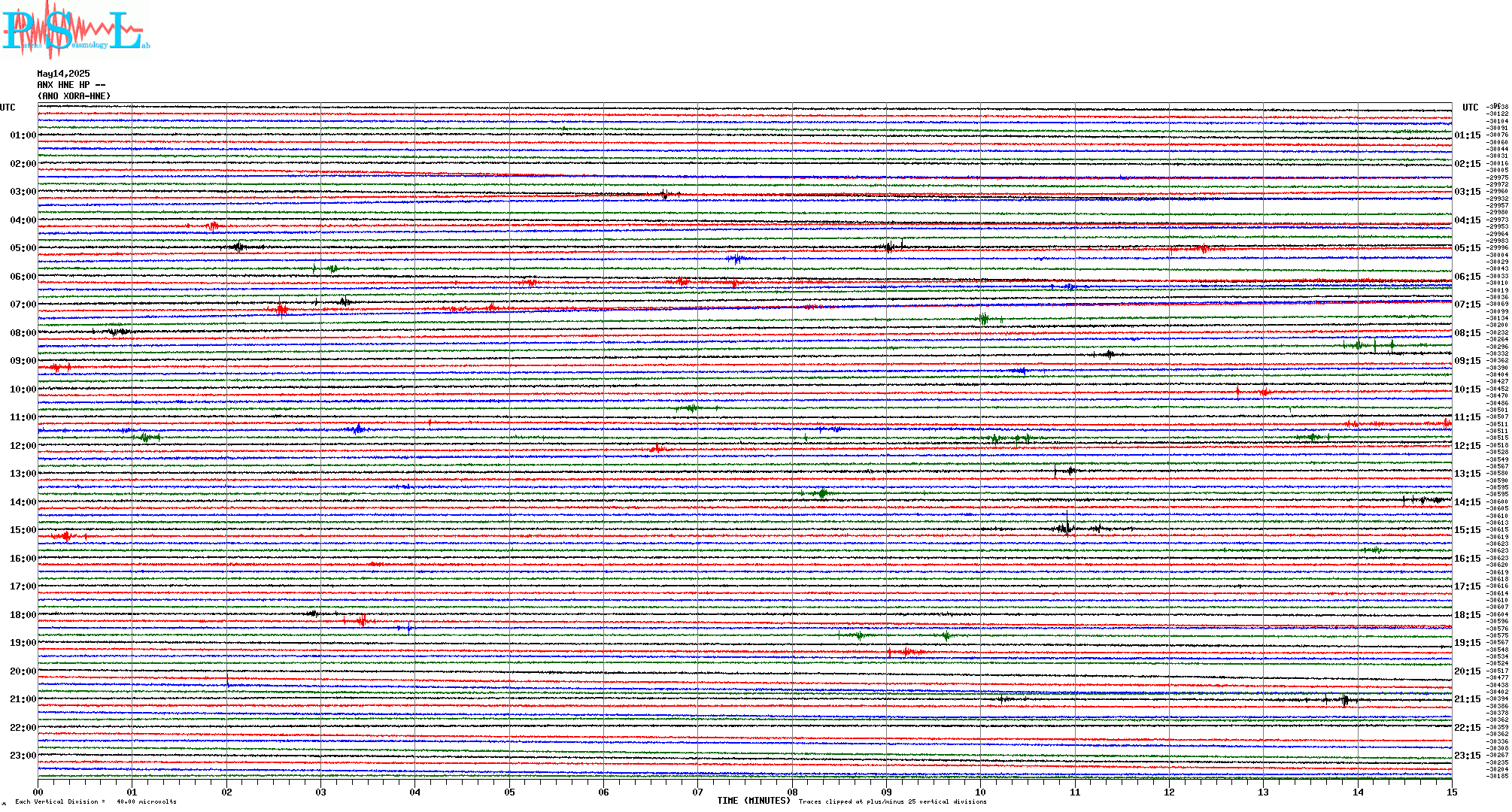This screenshot has width=1512, height=812.
Task: Select the 21:00 hour label on left
Action: click(23, 699)
